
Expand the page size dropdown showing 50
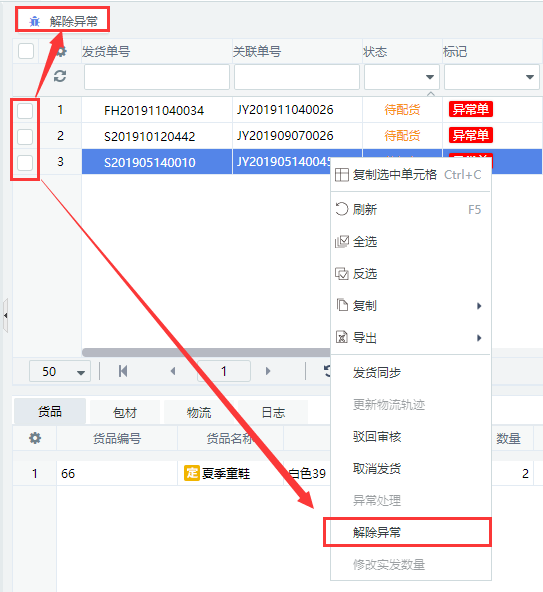(60, 372)
